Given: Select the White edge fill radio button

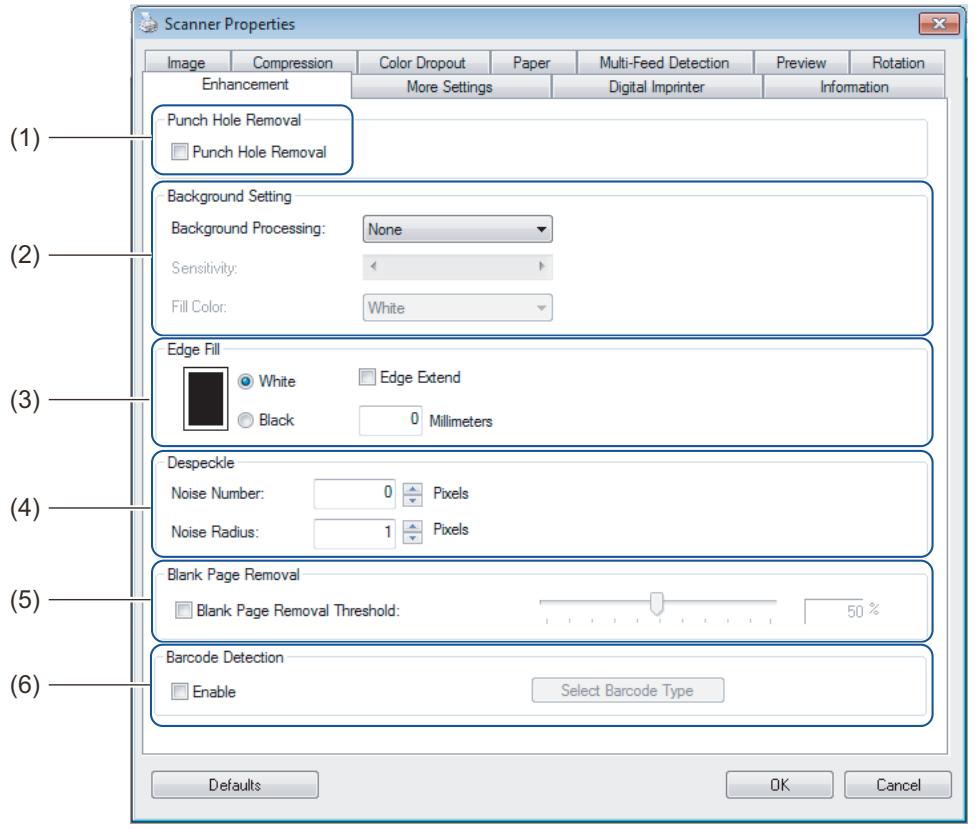Looking at the screenshot, I should (246, 381).
